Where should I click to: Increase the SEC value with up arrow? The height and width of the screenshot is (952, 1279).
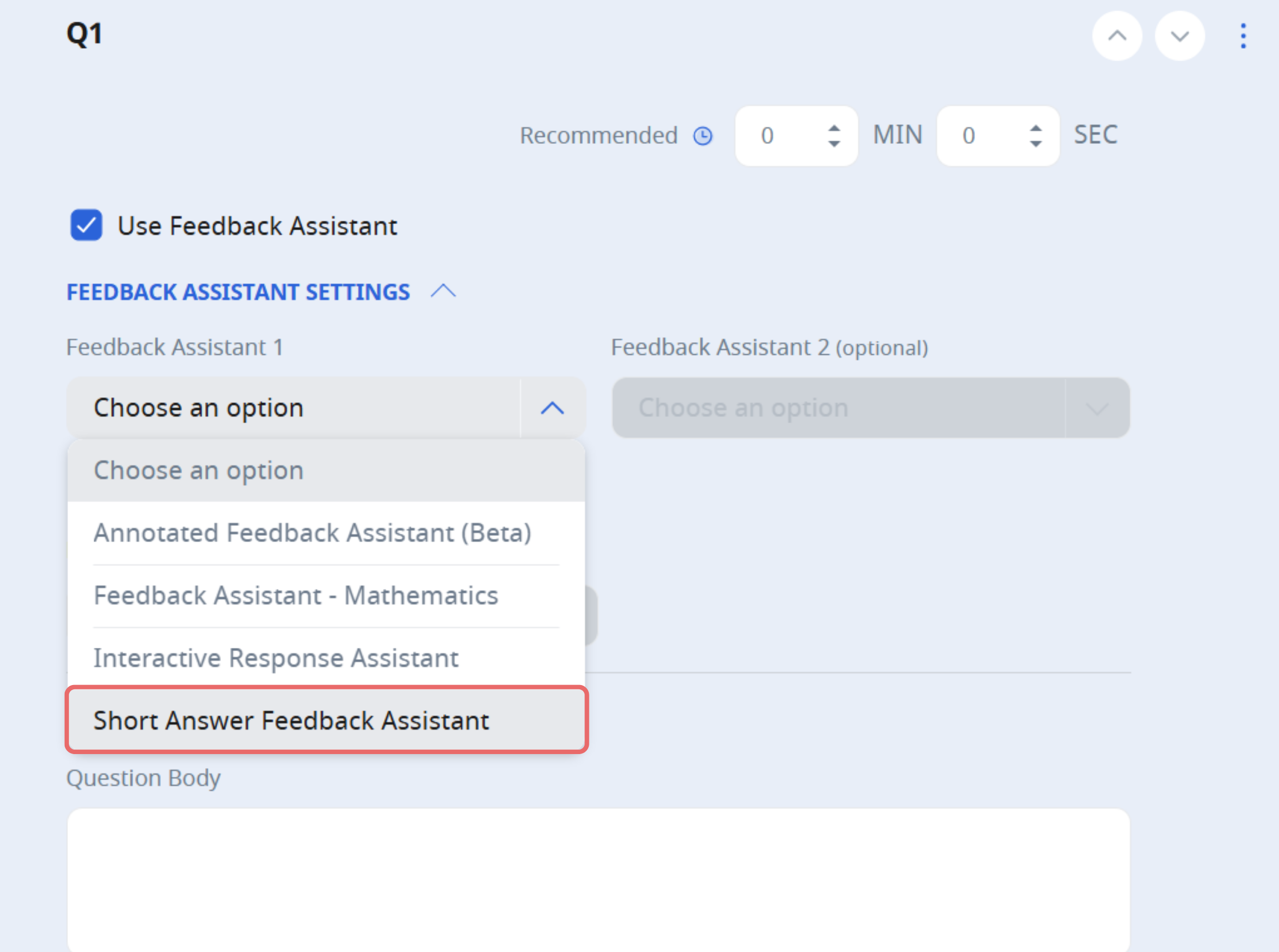coord(1035,128)
